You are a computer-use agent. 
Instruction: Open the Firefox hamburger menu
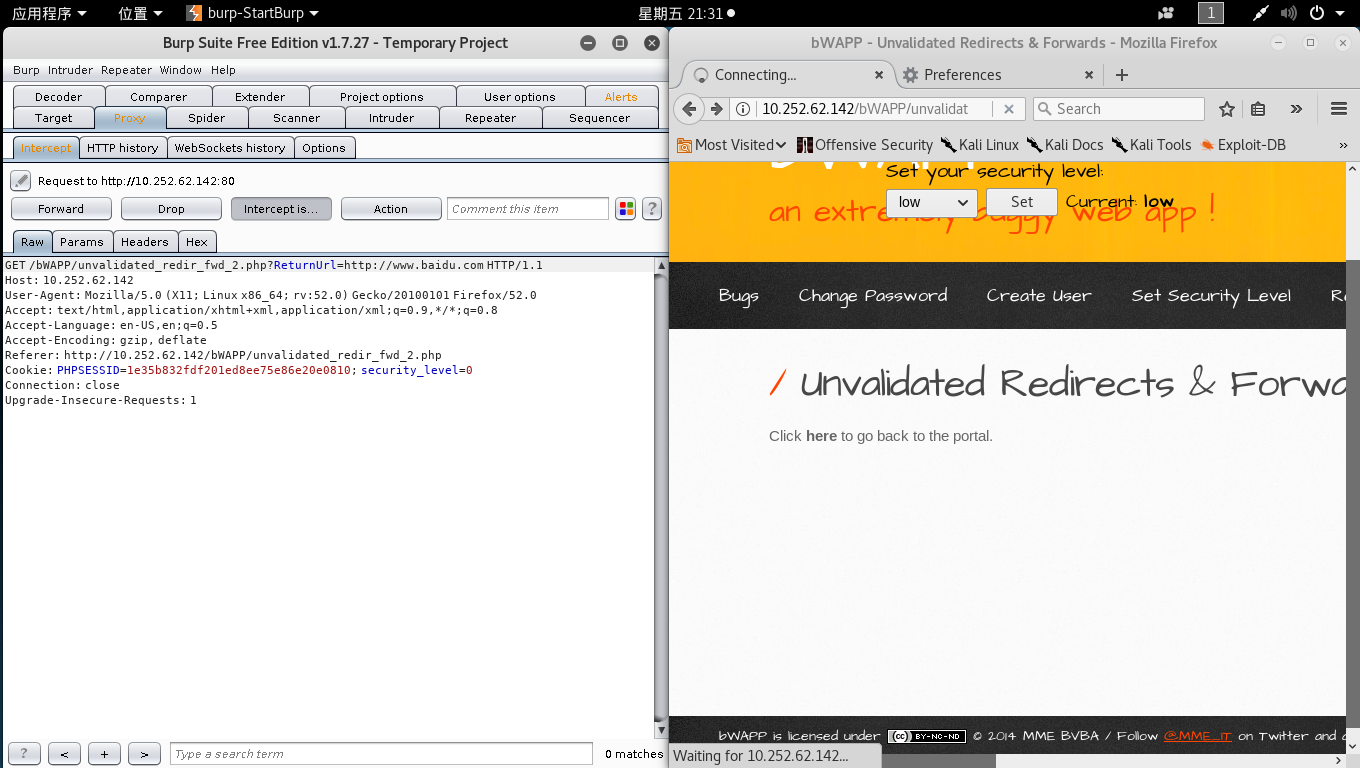pyautogui.click(x=1339, y=109)
